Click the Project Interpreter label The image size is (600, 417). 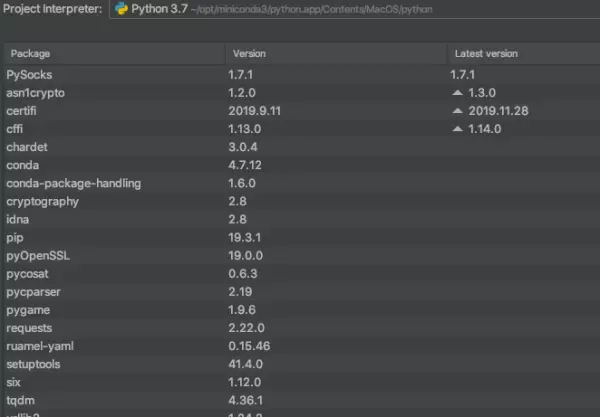(53, 9)
